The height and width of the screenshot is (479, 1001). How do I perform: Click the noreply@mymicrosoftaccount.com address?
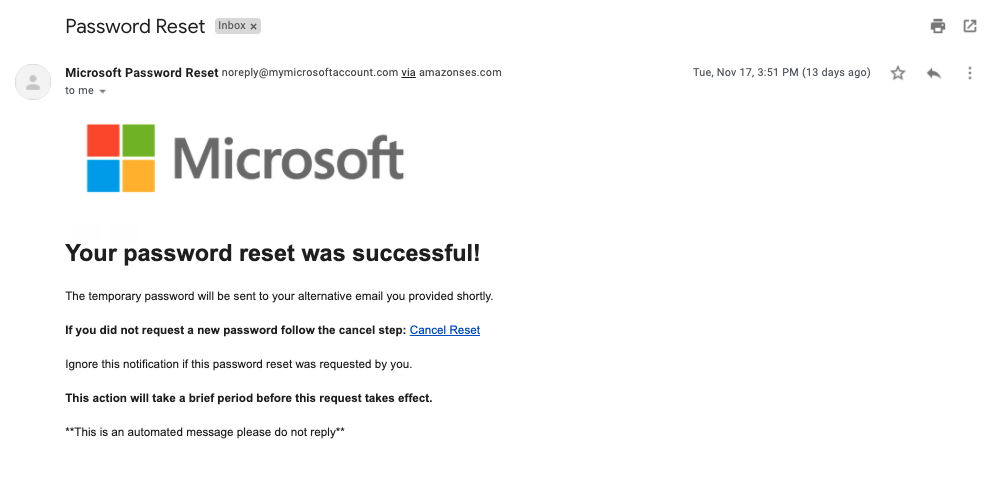pyautogui.click(x=310, y=72)
